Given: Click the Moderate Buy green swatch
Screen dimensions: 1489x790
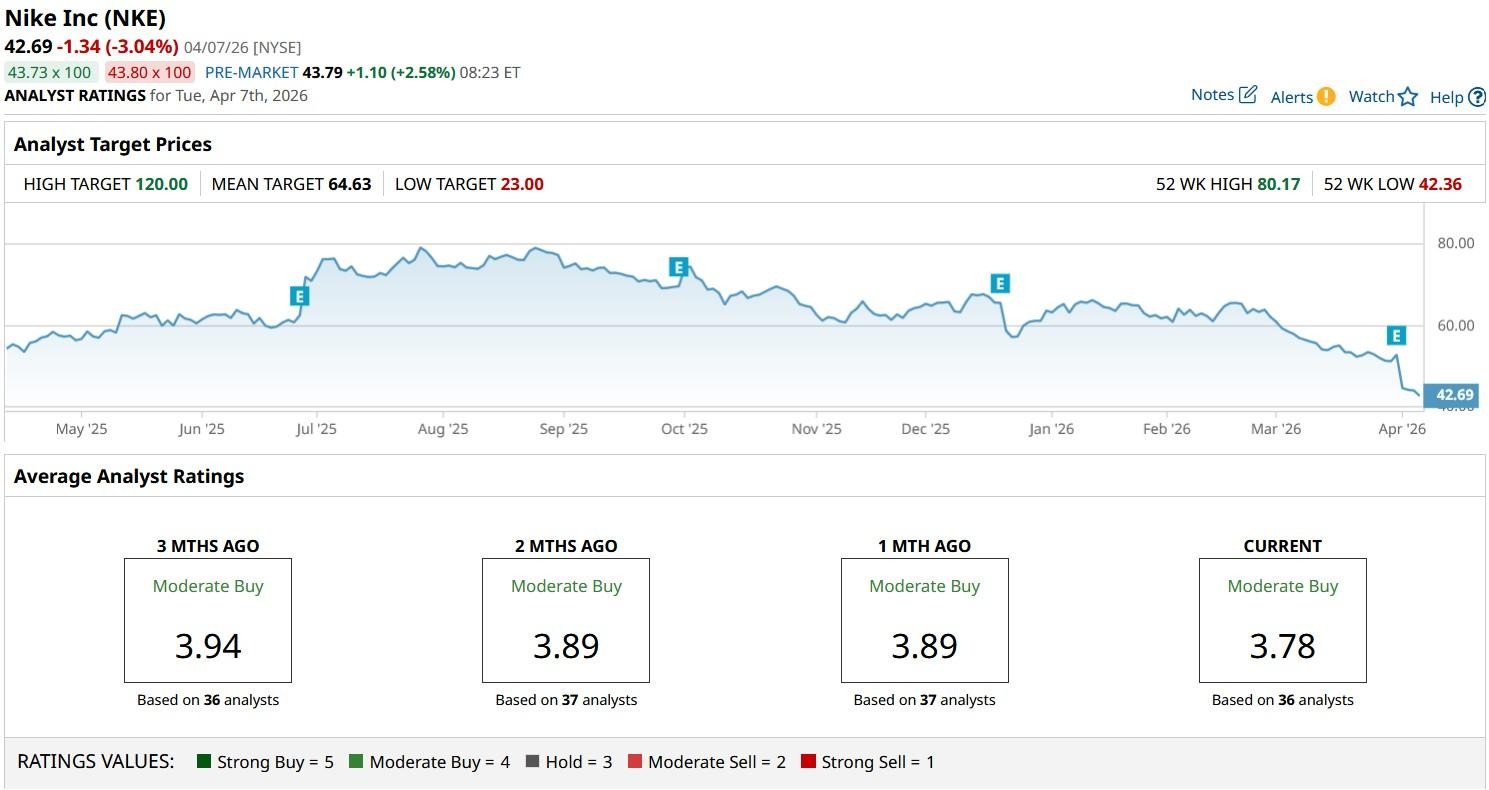Looking at the screenshot, I should (x=356, y=762).
